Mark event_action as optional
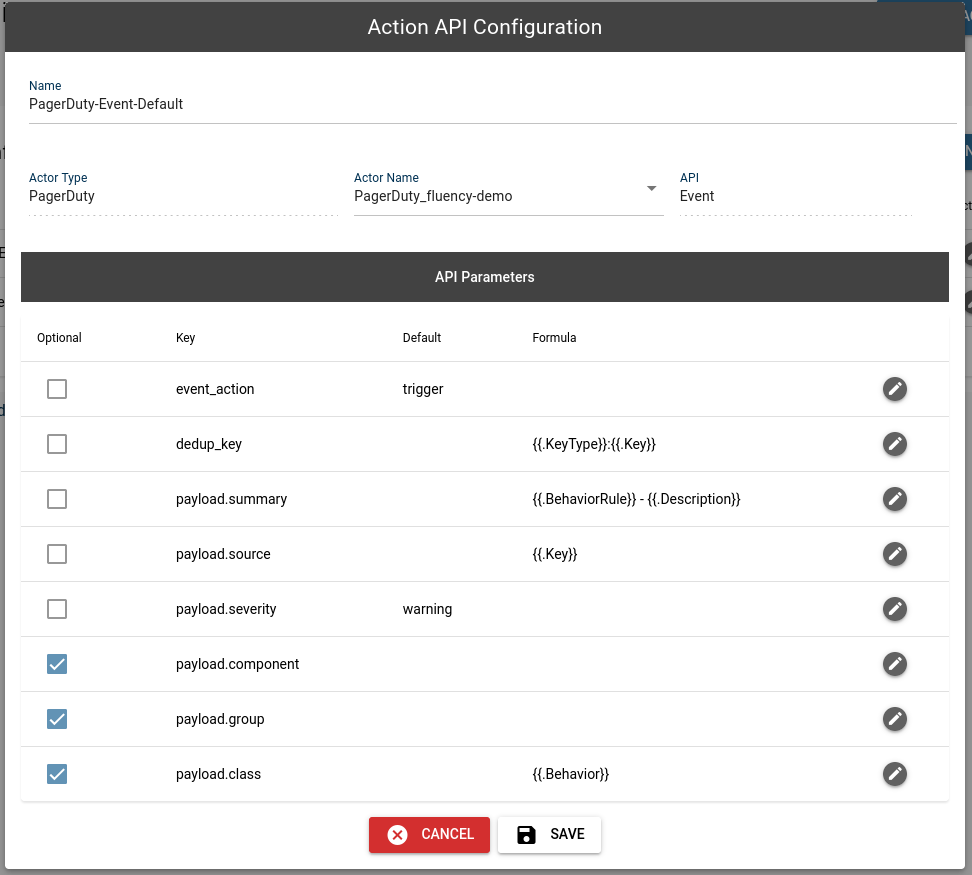 (57, 389)
